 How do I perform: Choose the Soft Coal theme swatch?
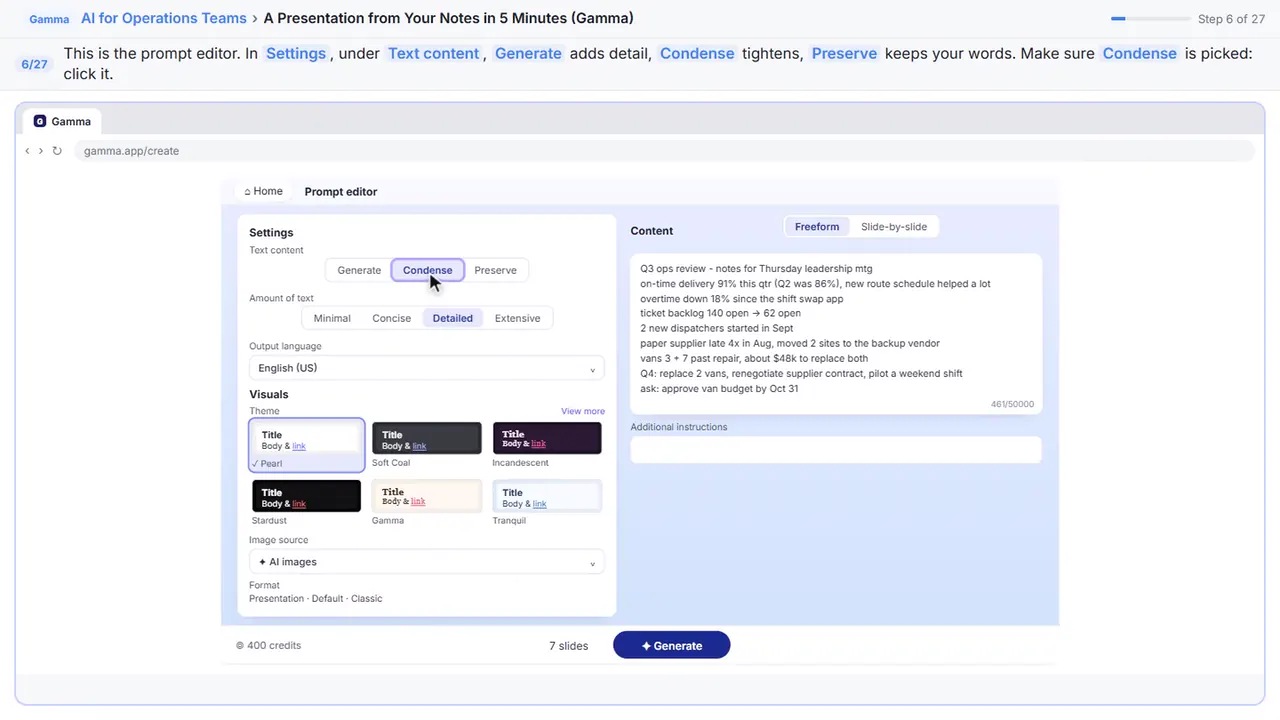point(427,438)
